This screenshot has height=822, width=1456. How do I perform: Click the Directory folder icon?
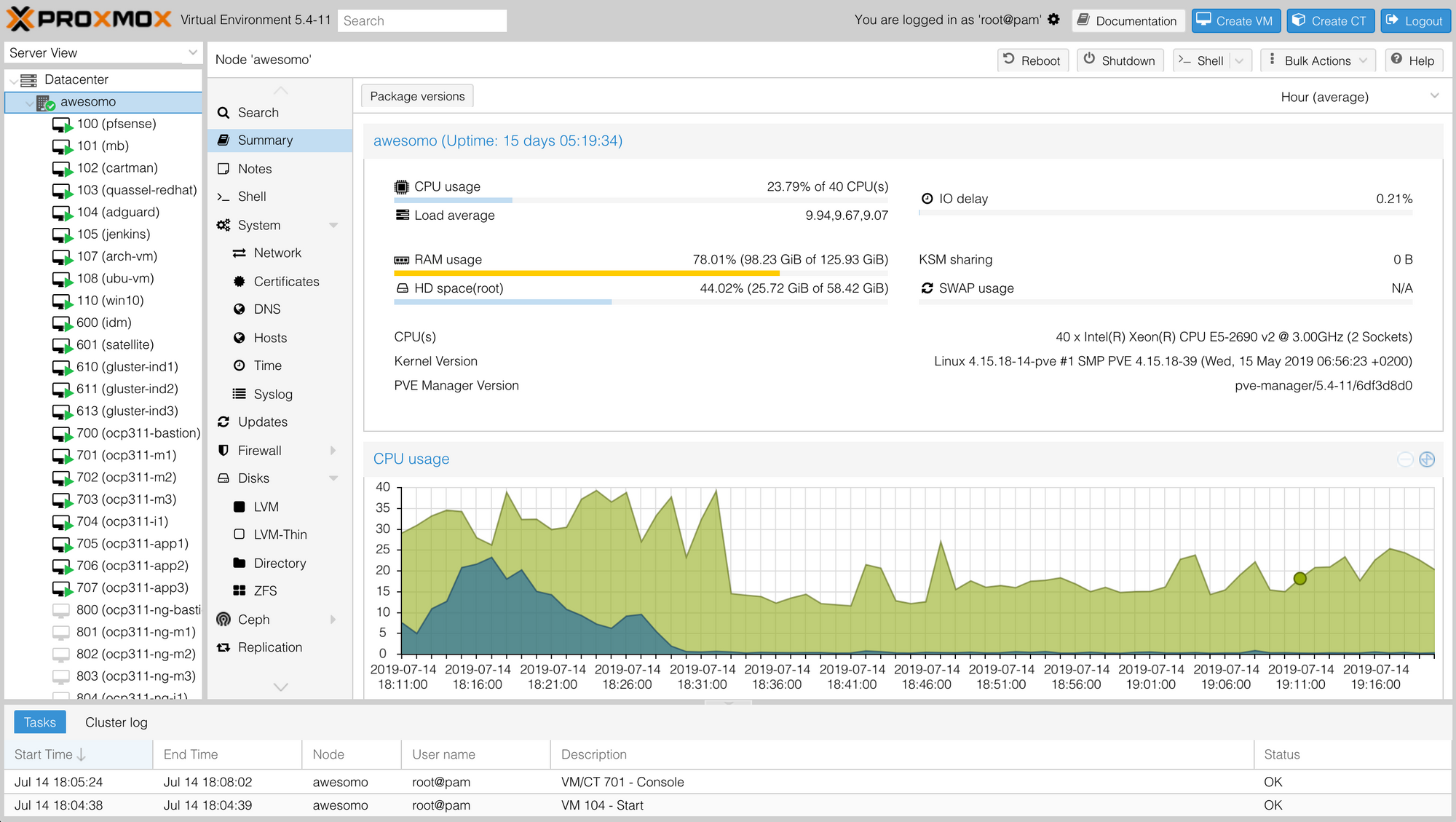239,563
